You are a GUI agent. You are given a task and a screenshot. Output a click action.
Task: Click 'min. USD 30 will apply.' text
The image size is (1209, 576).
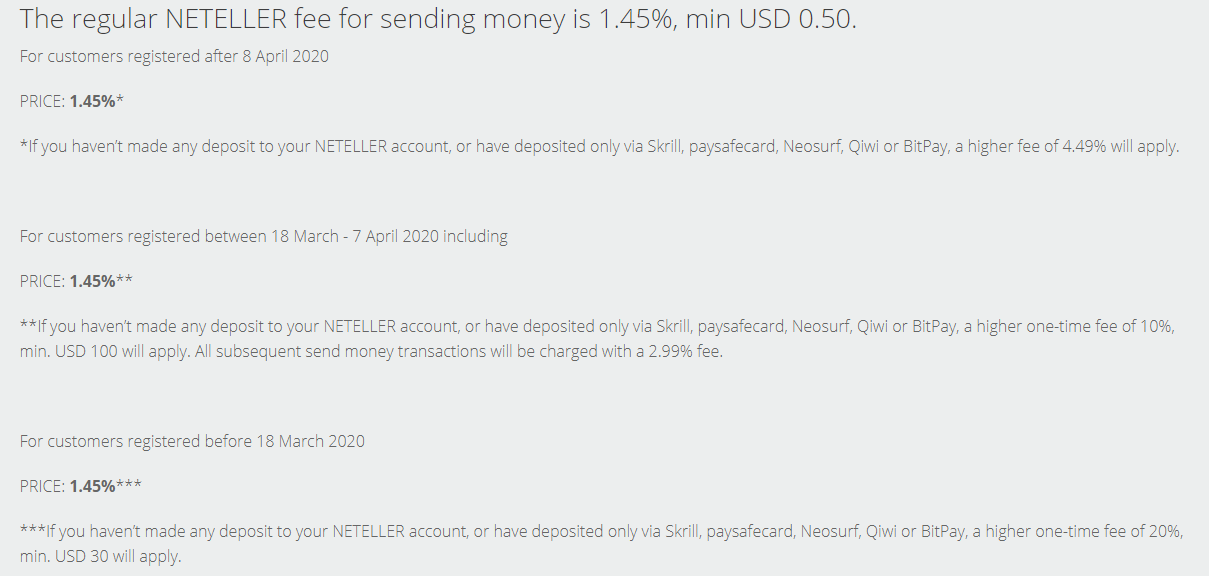tap(101, 557)
